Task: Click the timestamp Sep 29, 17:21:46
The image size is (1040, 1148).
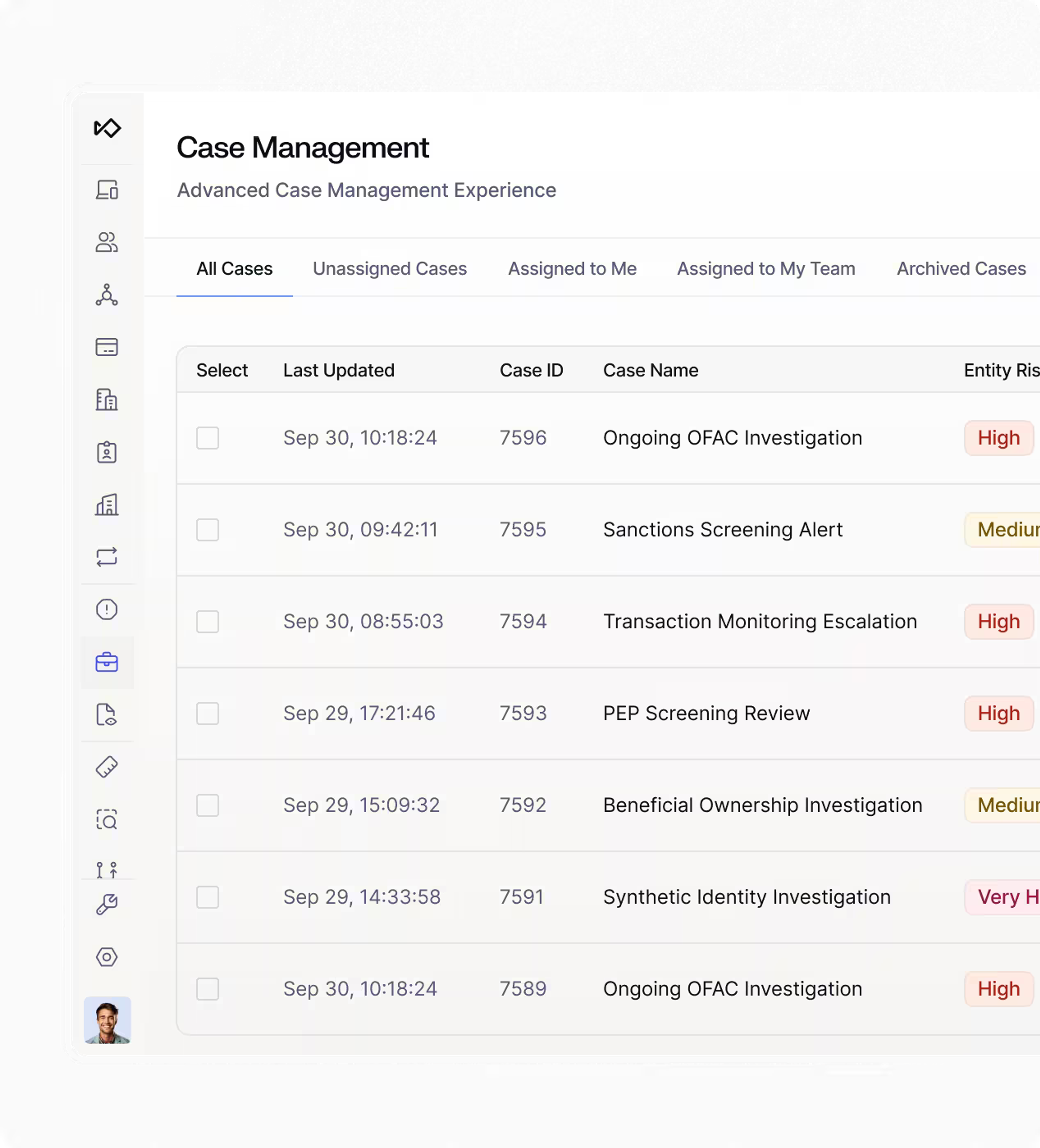Action: [x=359, y=713]
